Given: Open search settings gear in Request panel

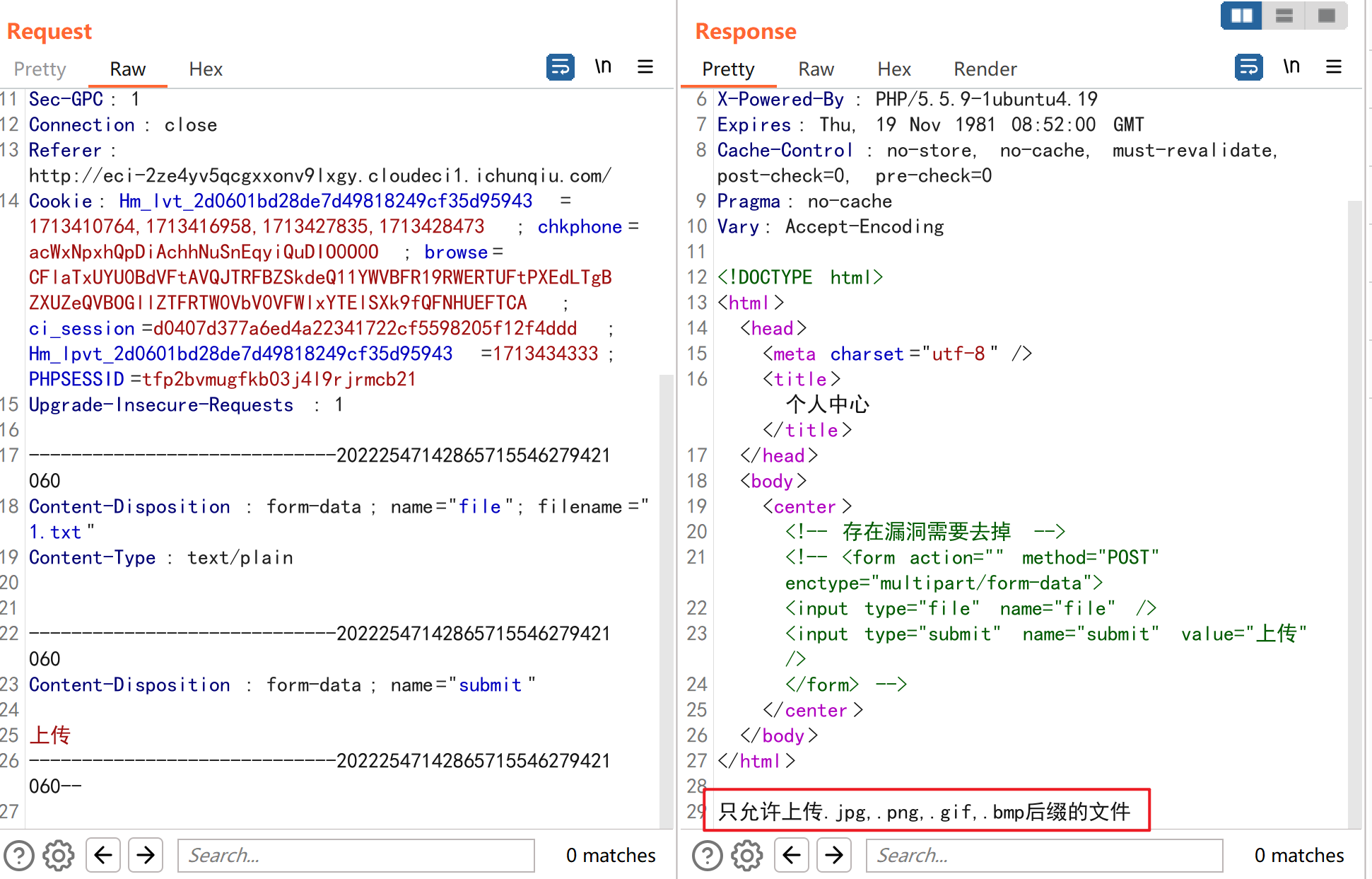Looking at the screenshot, I should click(59, 856).
